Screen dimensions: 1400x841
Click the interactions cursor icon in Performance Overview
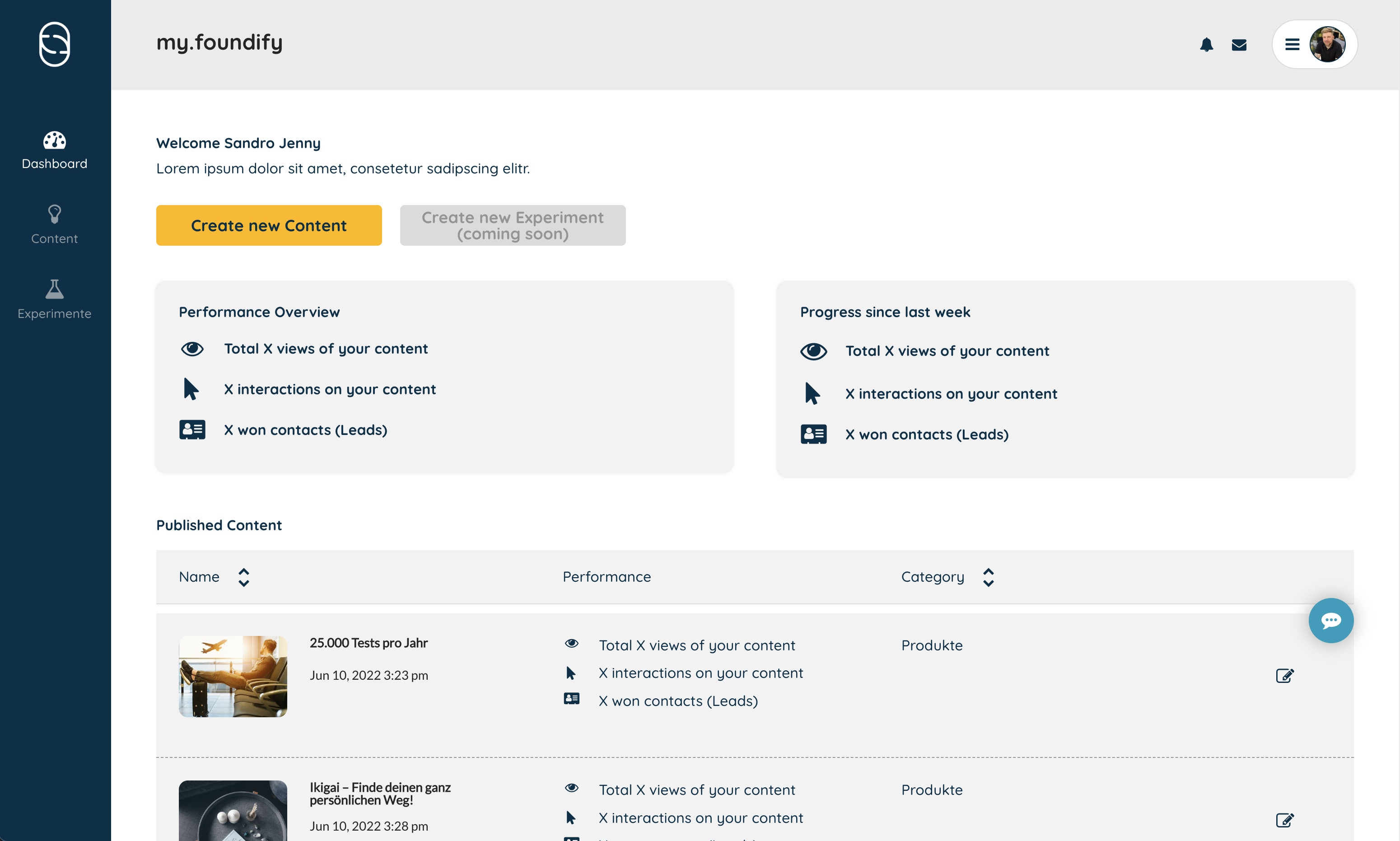(191, 389)
